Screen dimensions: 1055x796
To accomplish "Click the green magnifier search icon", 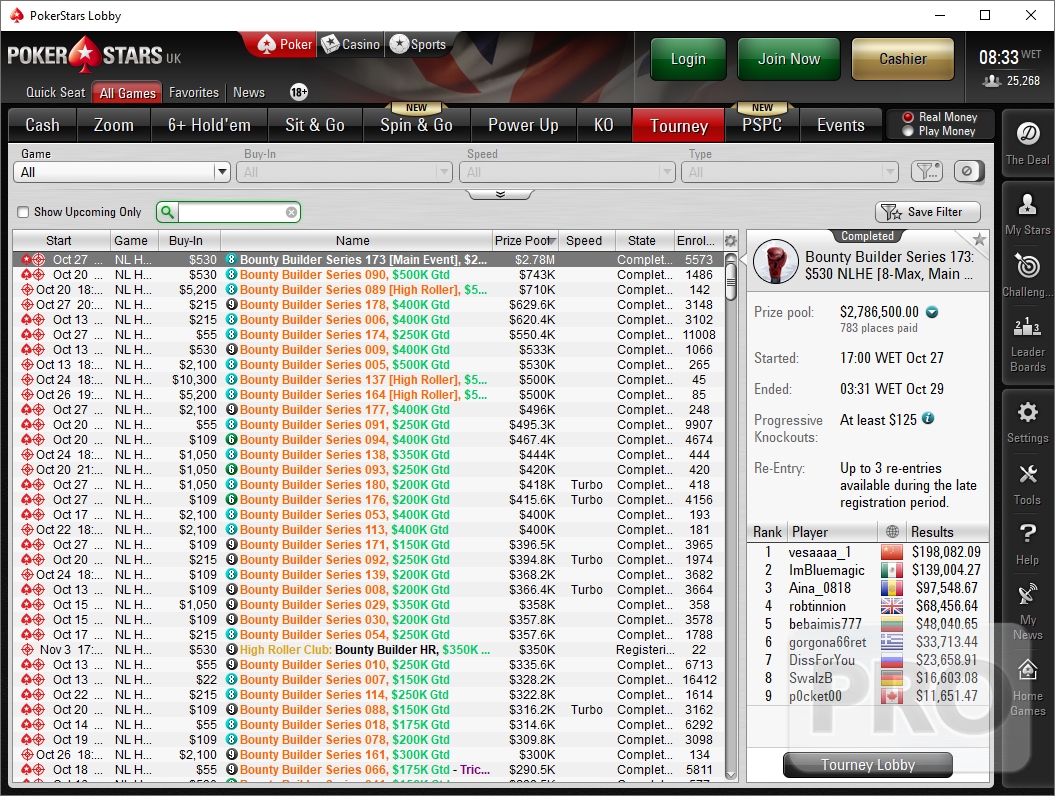I will tap(167, 213).
